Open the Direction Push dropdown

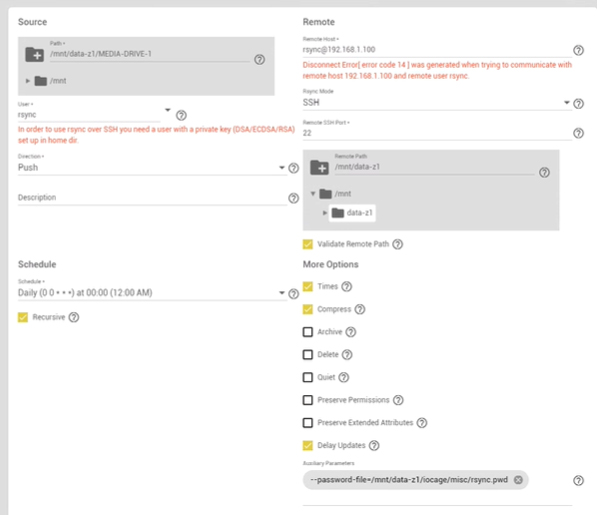(x=152, y=168)
